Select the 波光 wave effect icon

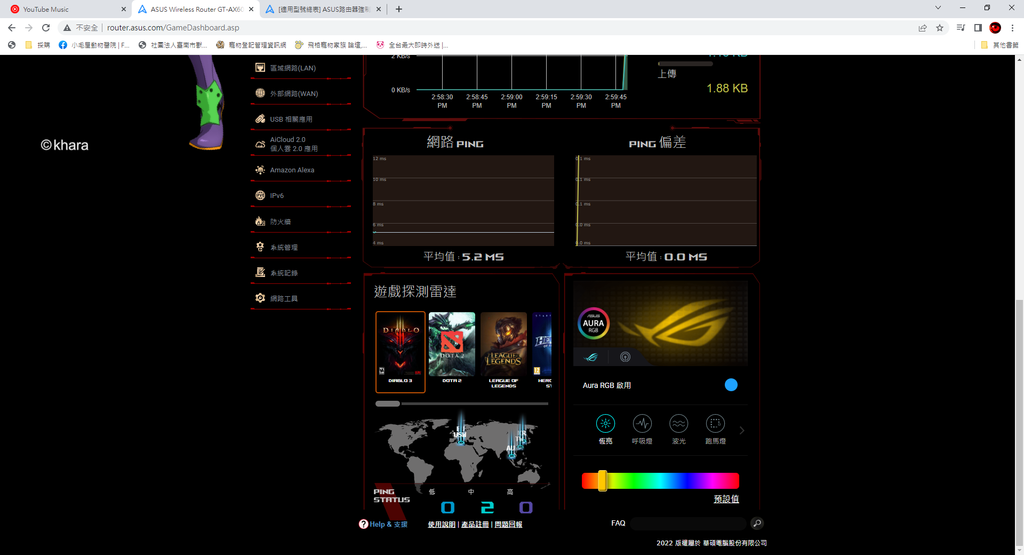pyautogui.click(x=679, y=423)
